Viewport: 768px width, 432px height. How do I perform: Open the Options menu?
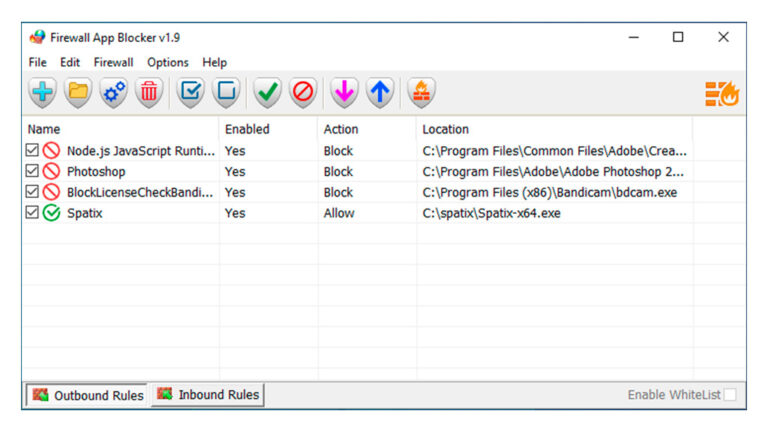[168, 63]
